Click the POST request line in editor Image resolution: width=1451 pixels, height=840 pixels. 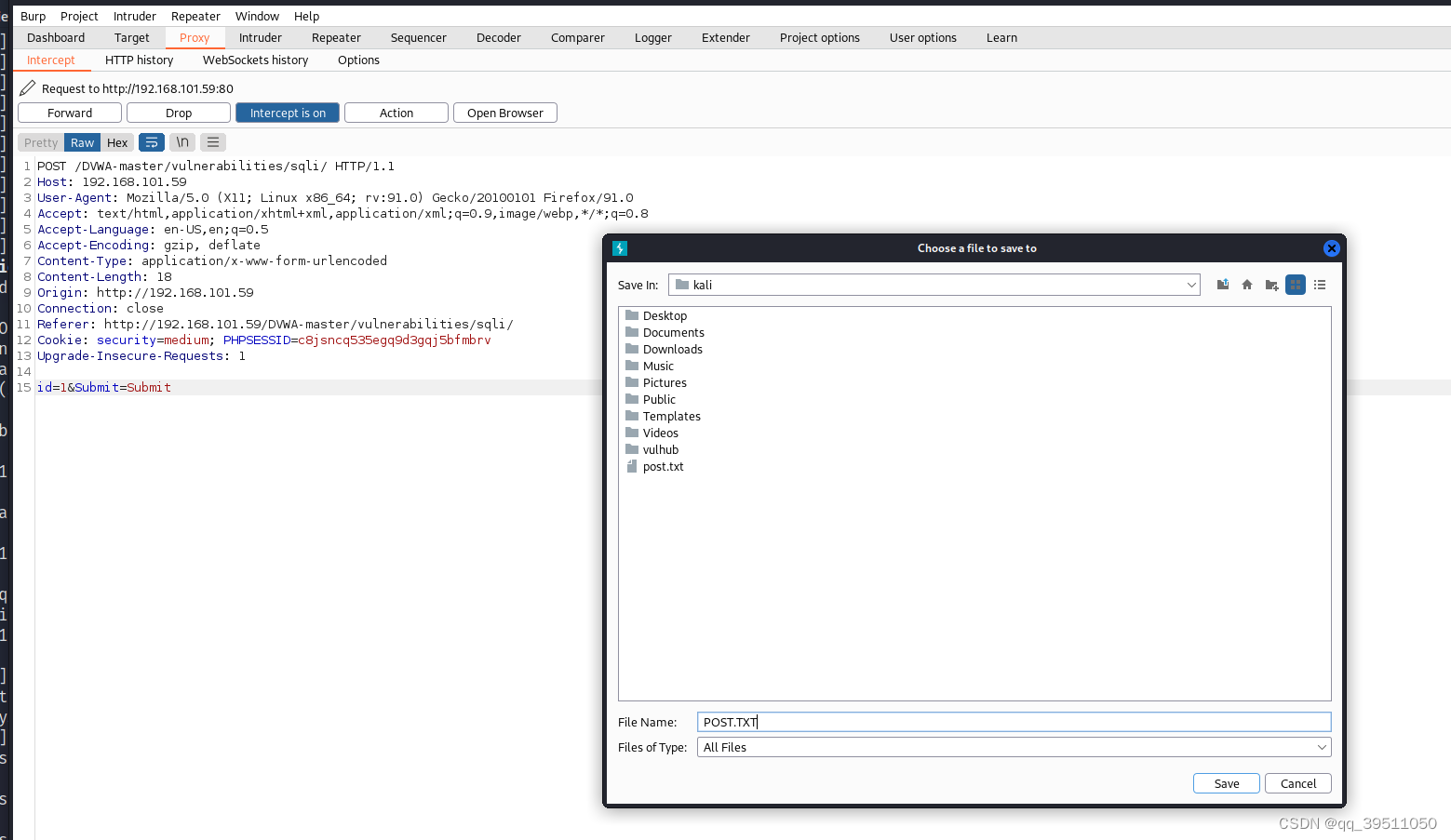pos(216,167)
